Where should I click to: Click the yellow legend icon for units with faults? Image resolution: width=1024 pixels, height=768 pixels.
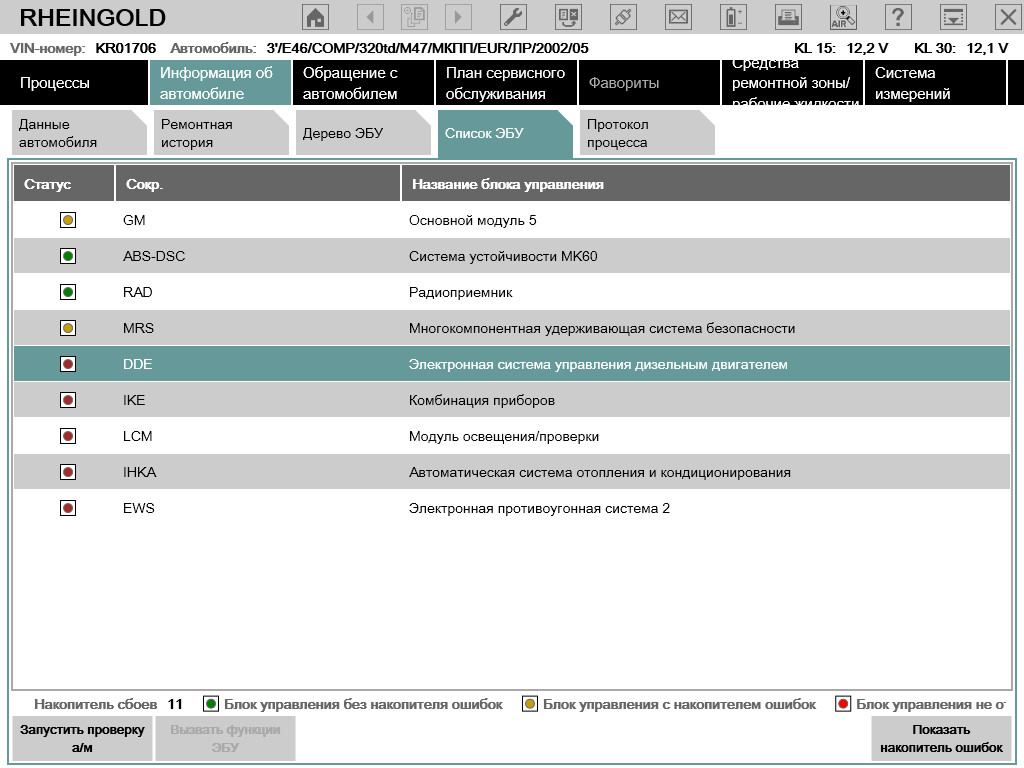pos(530,704)
